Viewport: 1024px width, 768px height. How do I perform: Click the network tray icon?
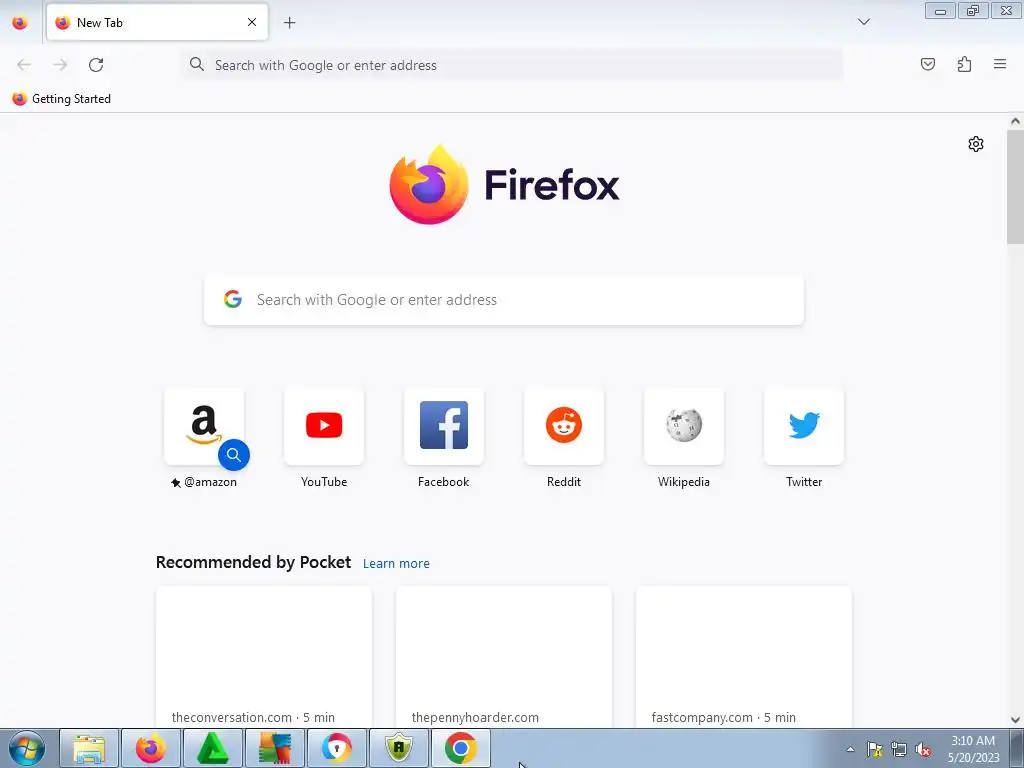point(899,750)
